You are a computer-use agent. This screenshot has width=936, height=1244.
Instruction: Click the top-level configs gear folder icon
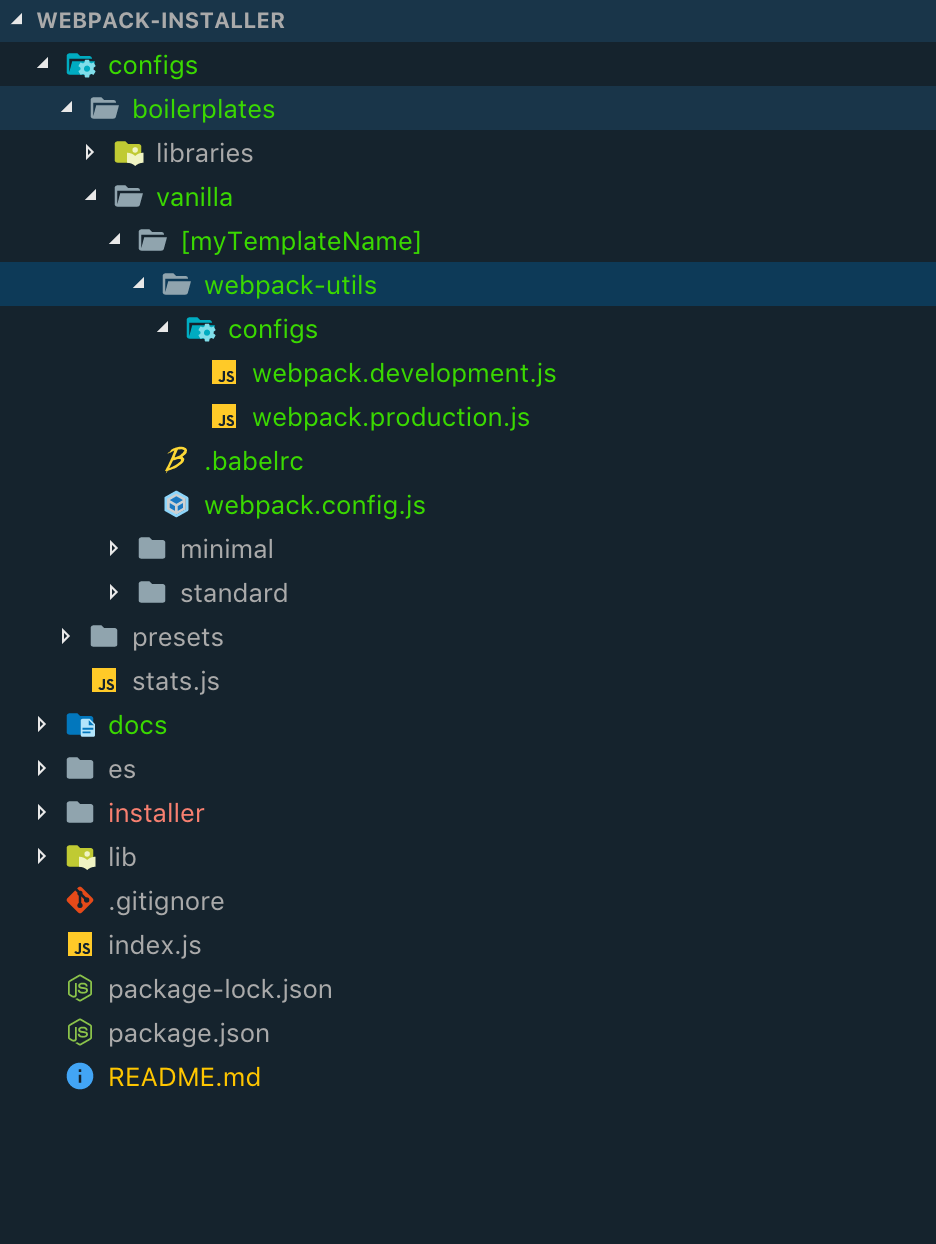click(81, 65)
